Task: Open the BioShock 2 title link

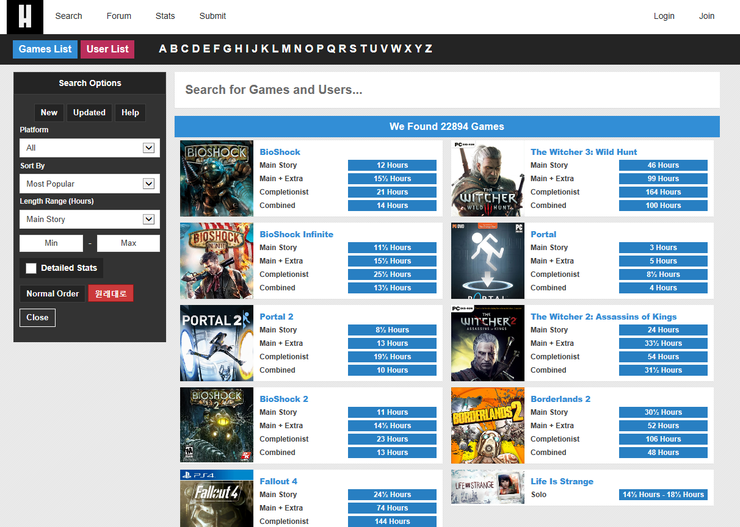Action: [284, 399]
